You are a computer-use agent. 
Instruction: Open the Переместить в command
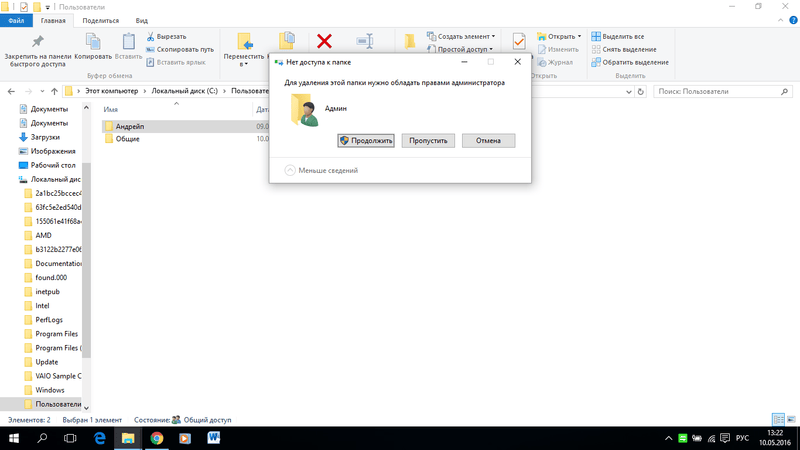[x=244, y=50]
